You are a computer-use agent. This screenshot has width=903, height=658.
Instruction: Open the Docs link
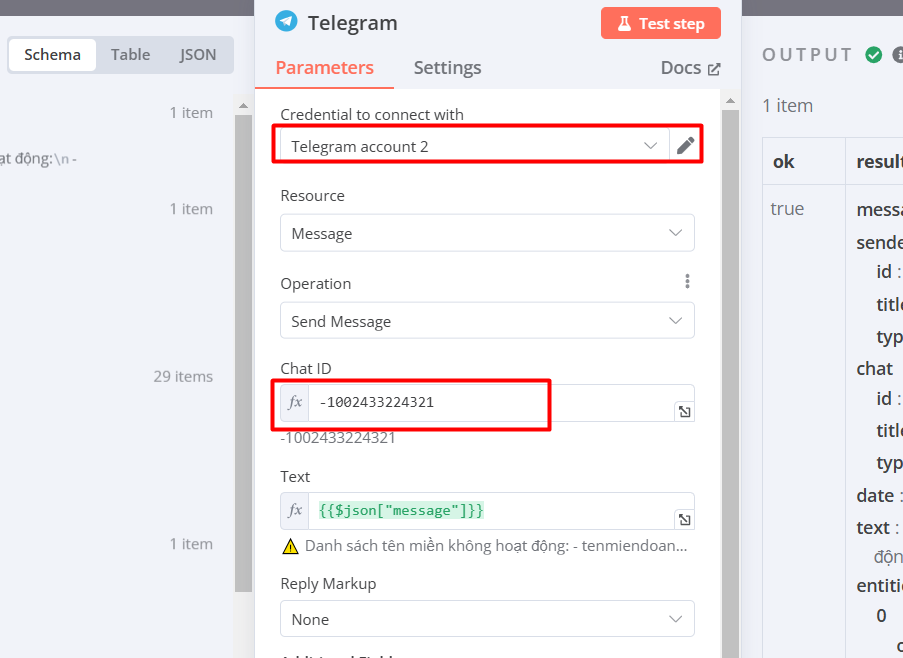pyautogui.click(x=690, y=68)
